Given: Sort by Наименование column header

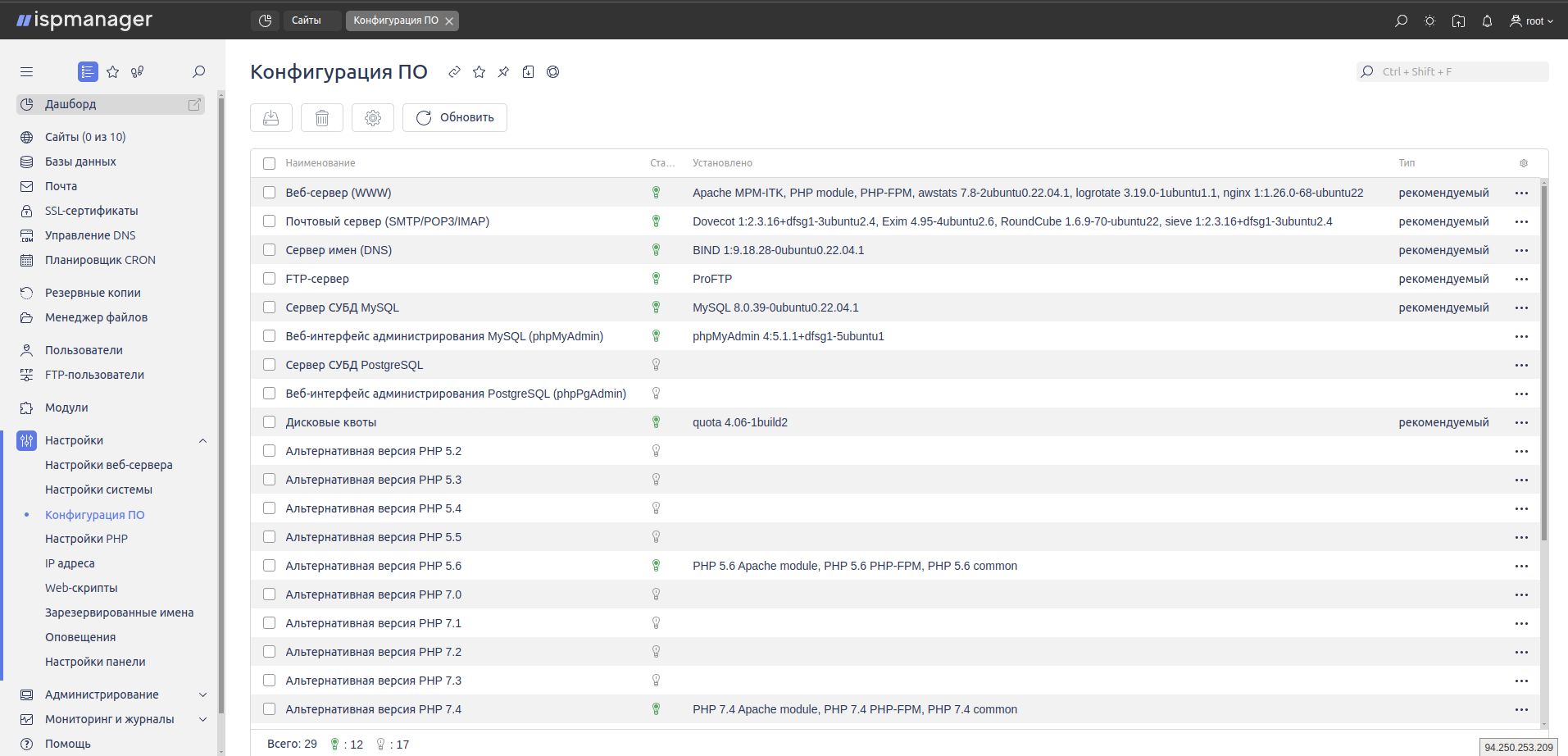Looking at the screenshot, I should tap(320, 163).
